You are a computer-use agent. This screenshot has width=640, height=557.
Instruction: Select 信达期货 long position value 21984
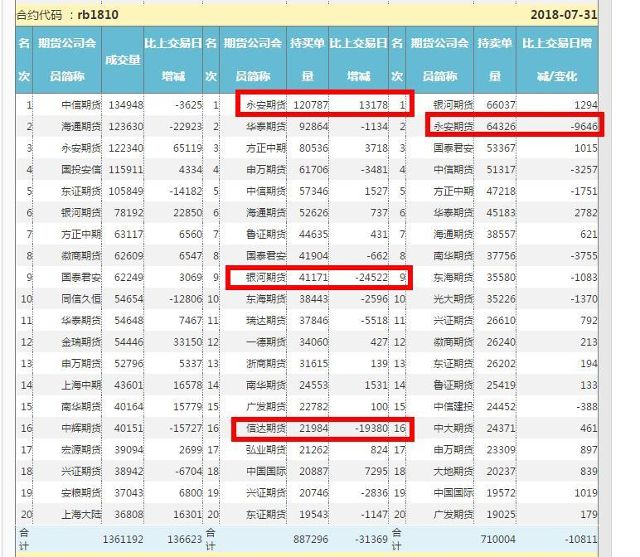pos(313,428)
